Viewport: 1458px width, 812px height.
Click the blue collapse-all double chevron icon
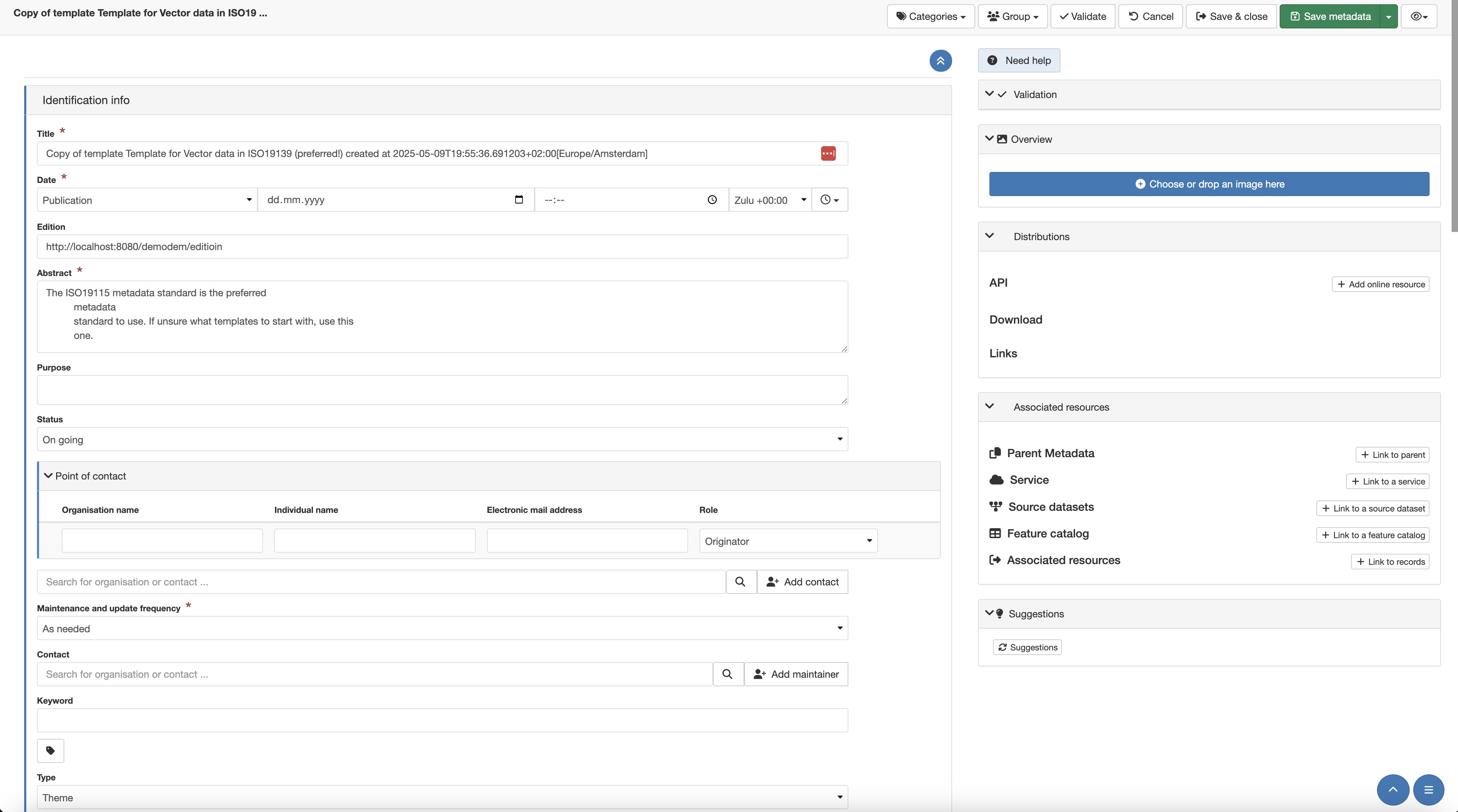(940, 60)
